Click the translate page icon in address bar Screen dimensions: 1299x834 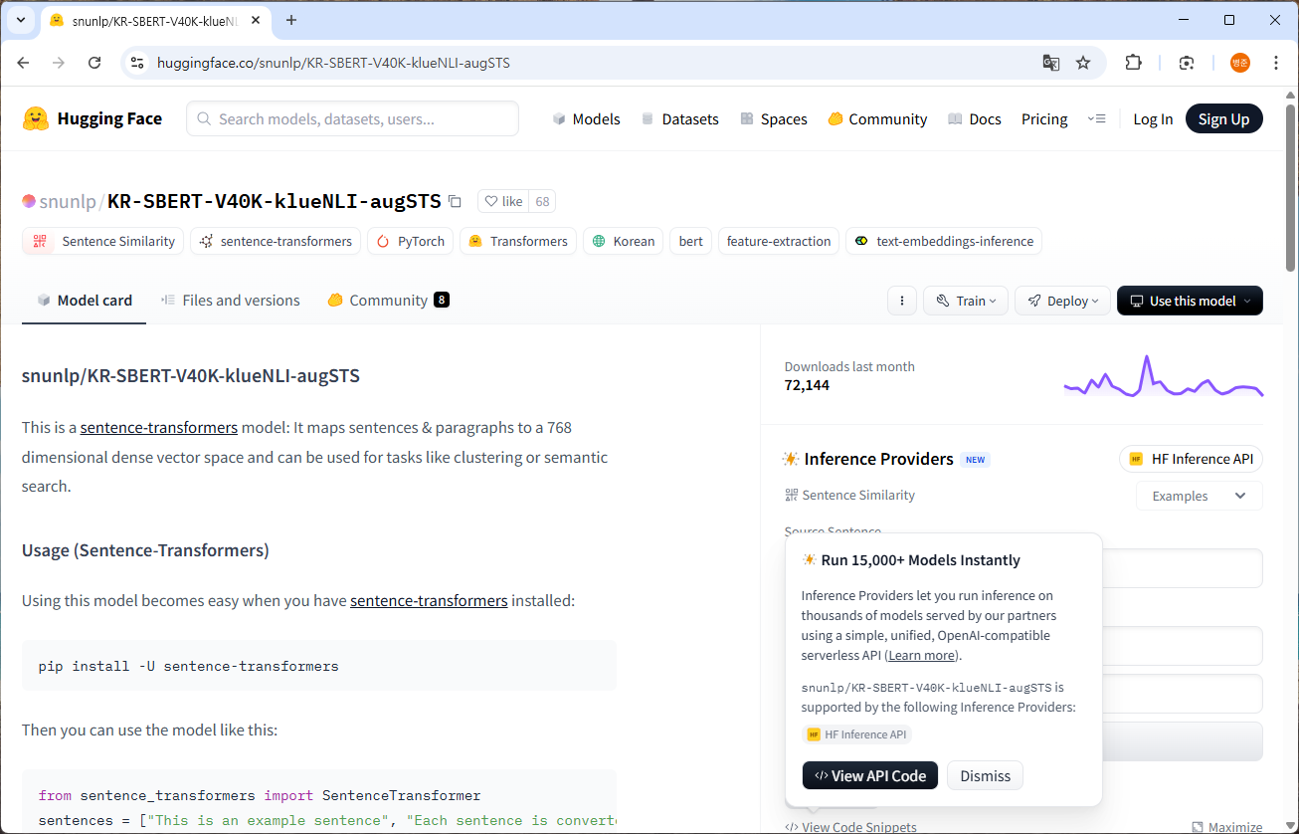1051,63
